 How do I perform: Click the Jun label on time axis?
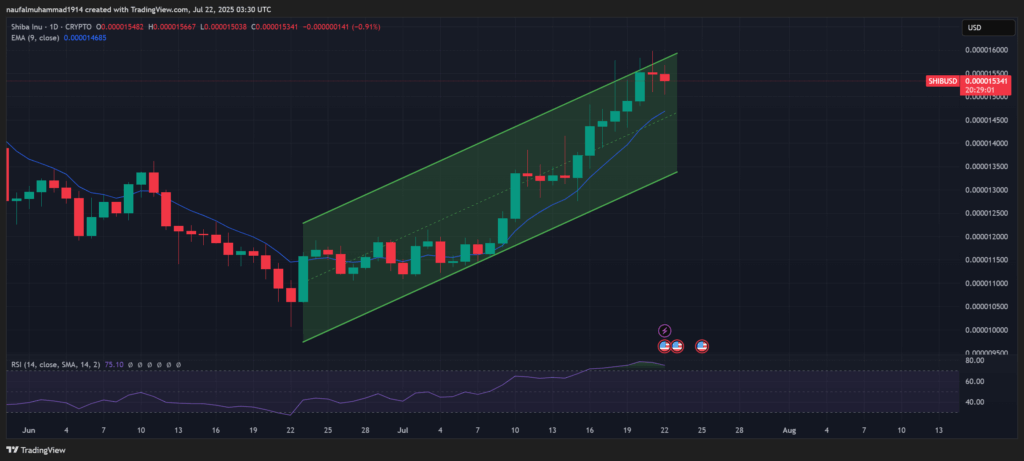(27, 429)
